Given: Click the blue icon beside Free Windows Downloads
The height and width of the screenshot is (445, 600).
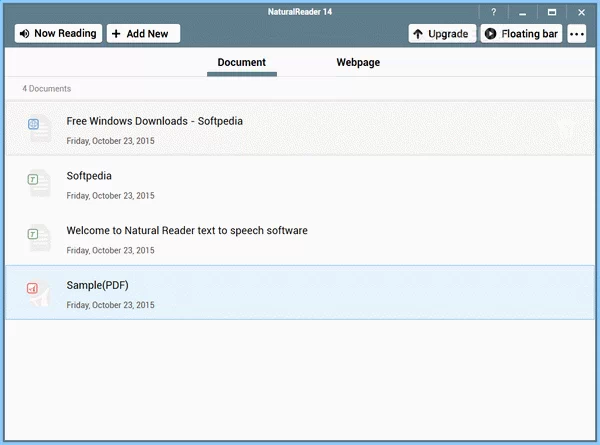Looking at the screenshot, I should 33,124.
